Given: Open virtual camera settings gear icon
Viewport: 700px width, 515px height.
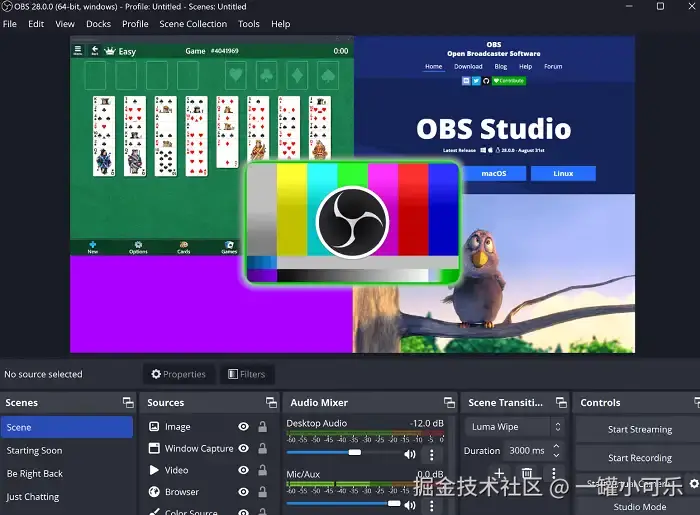Looking at the screenshot, I should tap(694, 483).
